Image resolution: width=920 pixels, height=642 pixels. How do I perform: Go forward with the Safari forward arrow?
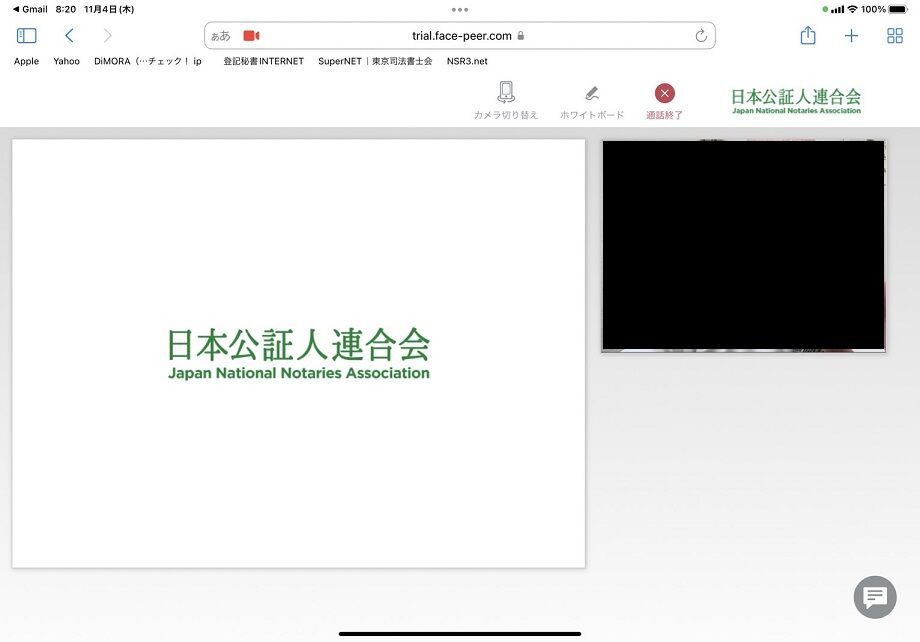coord(107,36)
